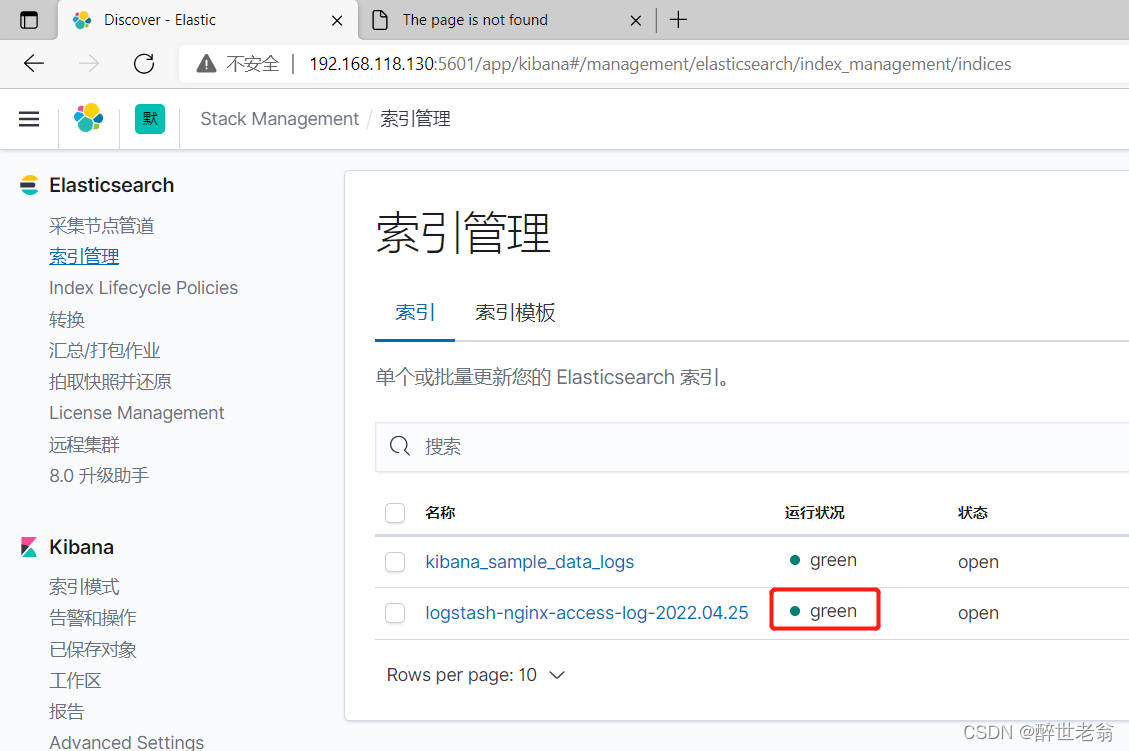
Task: Open 索引模式 under Kibana
Action: pyautogui.click(x=84, y=587)
